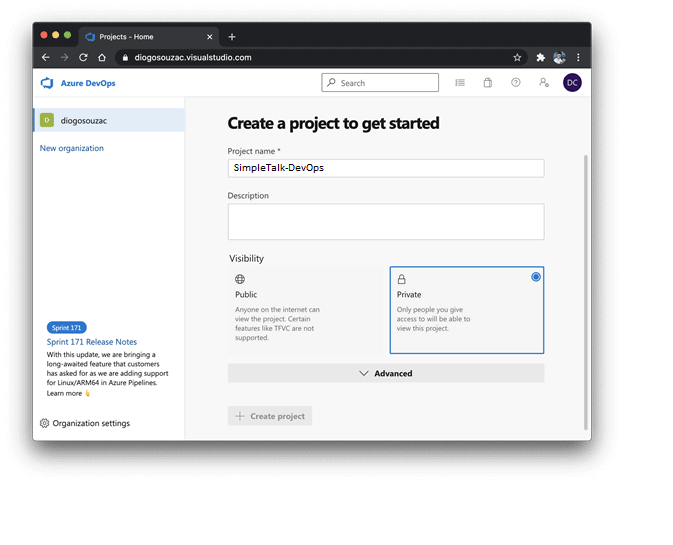673x545 pixels.
Task: Open a new browser tab with plus
Action: pos(232,37)
